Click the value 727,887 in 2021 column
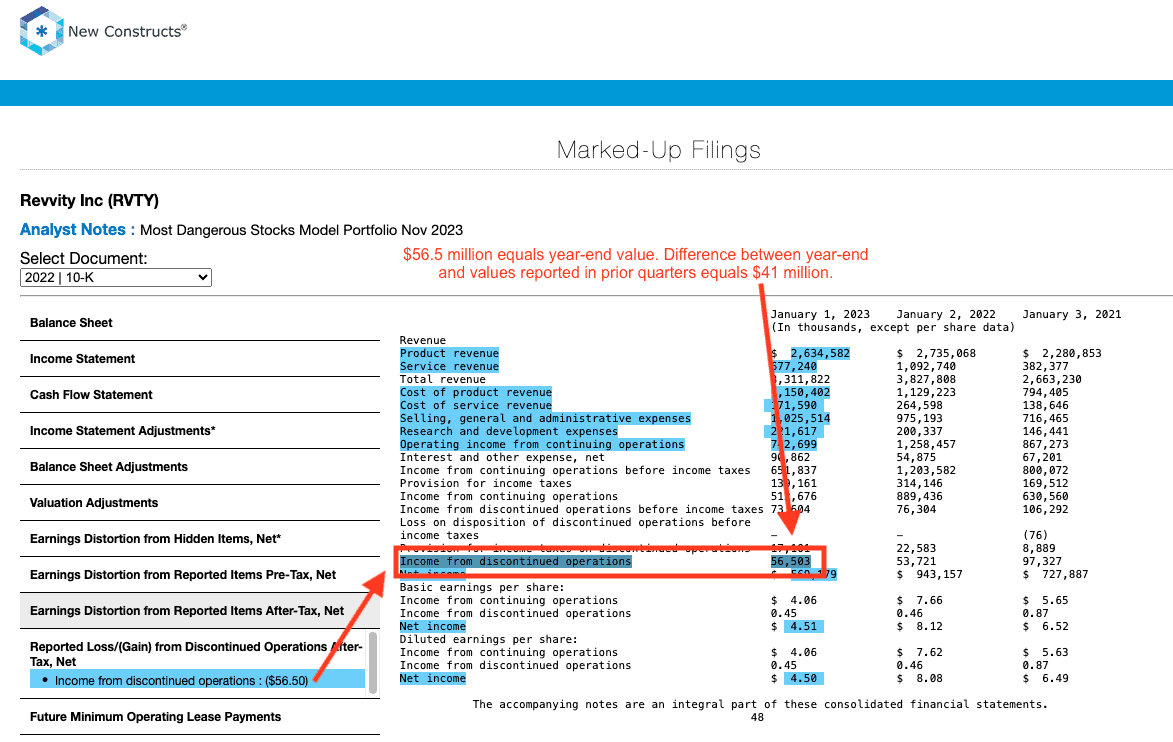 [x=1065, y=574]
